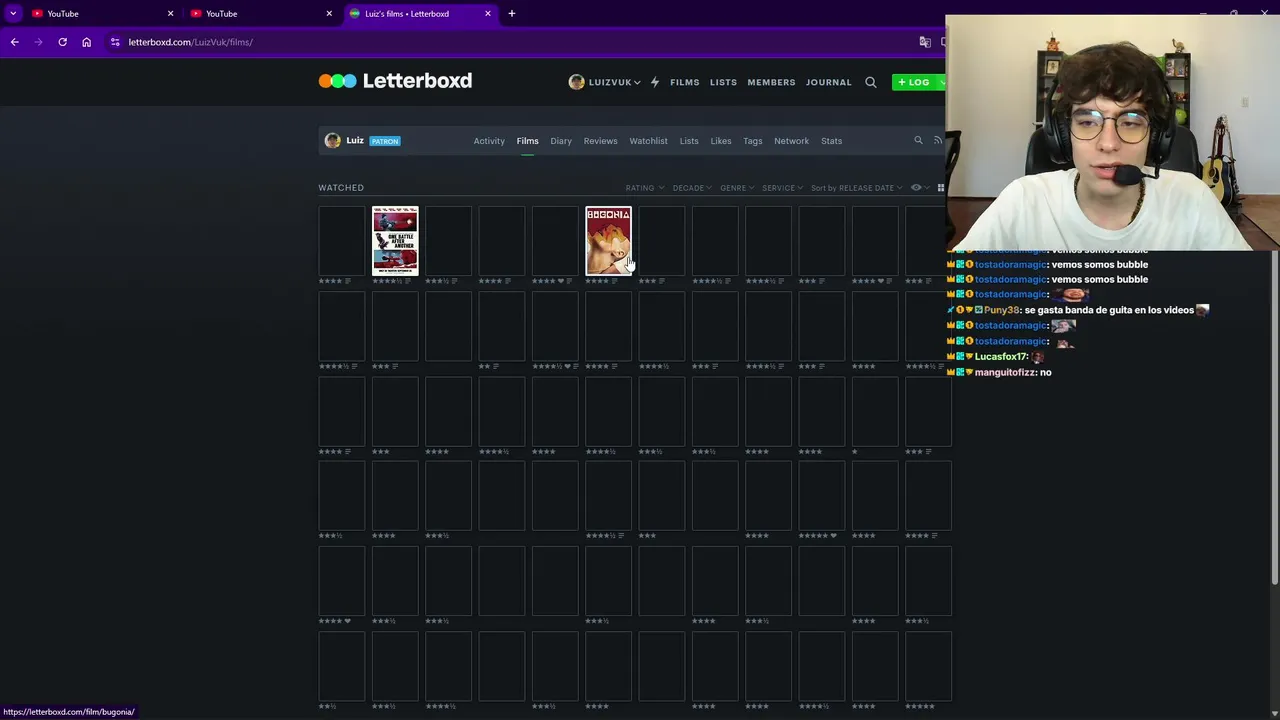This screenshot has width=1280, height=720.
Task: Expand the GENRE filter dropdown
Action: pos(737,188)
